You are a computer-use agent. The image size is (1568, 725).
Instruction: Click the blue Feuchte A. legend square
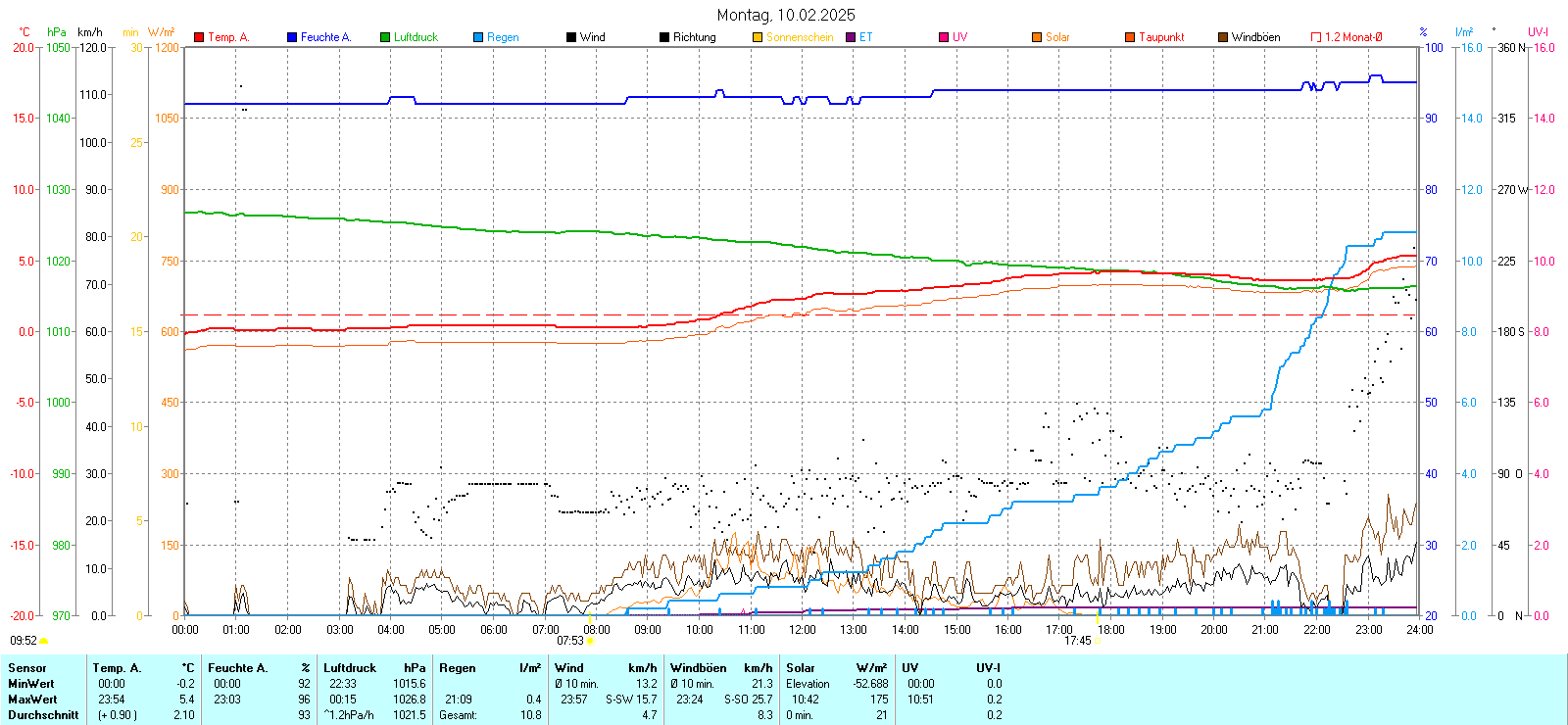292,37
